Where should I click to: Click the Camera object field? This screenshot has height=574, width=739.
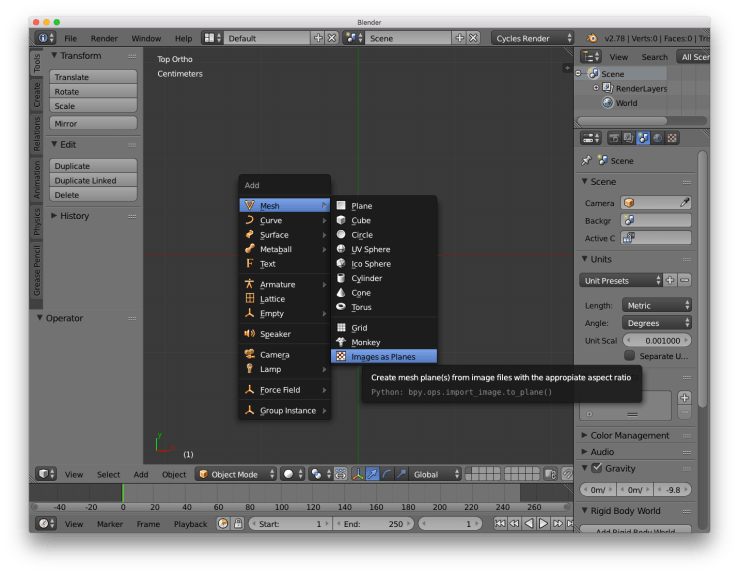(x=656, y=203)
